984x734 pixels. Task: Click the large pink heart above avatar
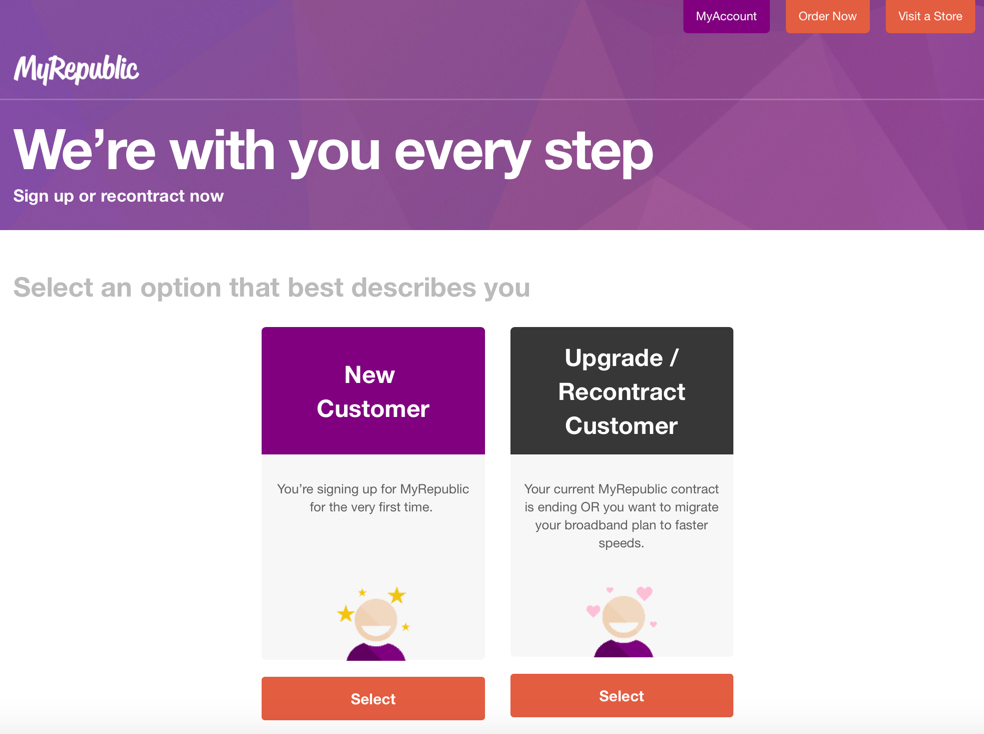click(644, 593)
